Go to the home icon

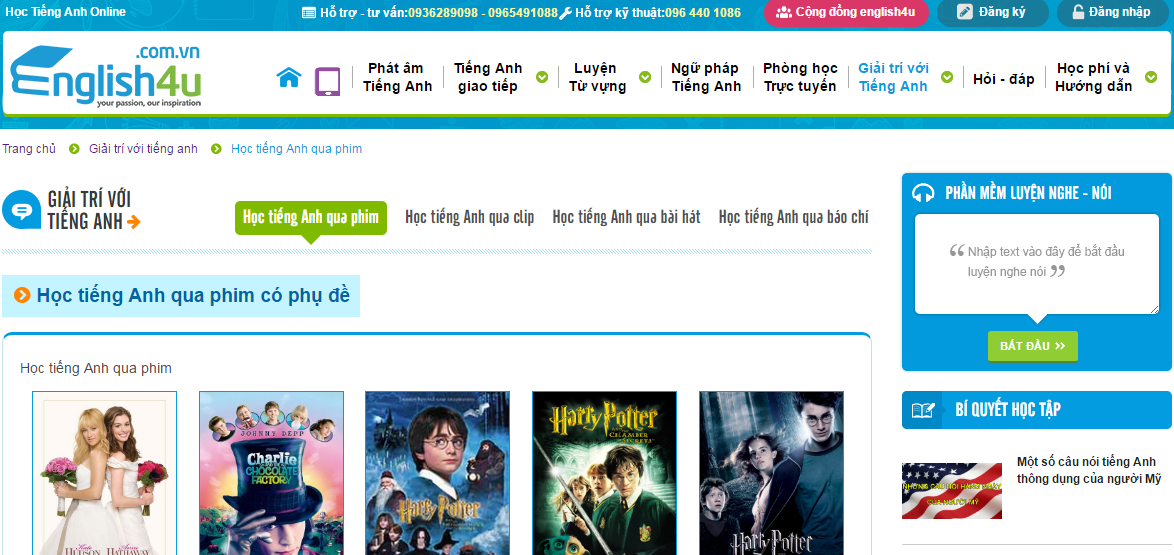[288, 77]
